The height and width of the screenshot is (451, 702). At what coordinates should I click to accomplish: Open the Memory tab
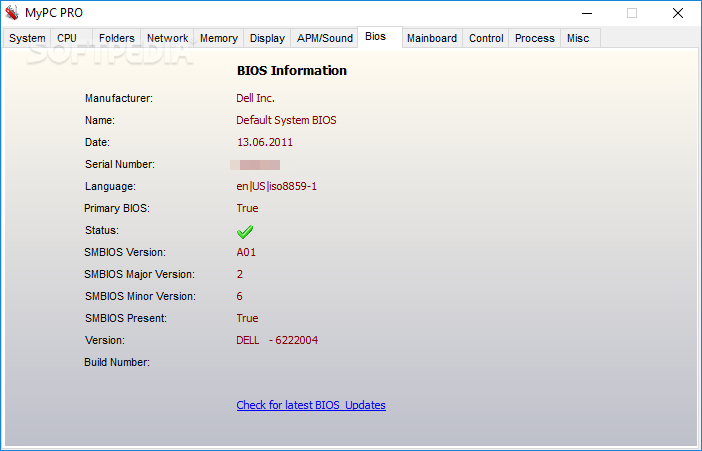[x=218, y=38]
